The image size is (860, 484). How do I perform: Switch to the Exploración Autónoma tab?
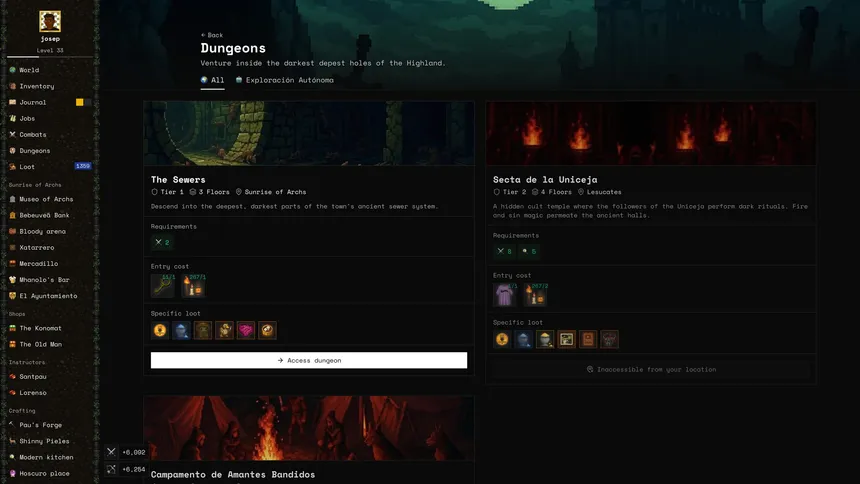pyautogui.click(x=284, y=80)
